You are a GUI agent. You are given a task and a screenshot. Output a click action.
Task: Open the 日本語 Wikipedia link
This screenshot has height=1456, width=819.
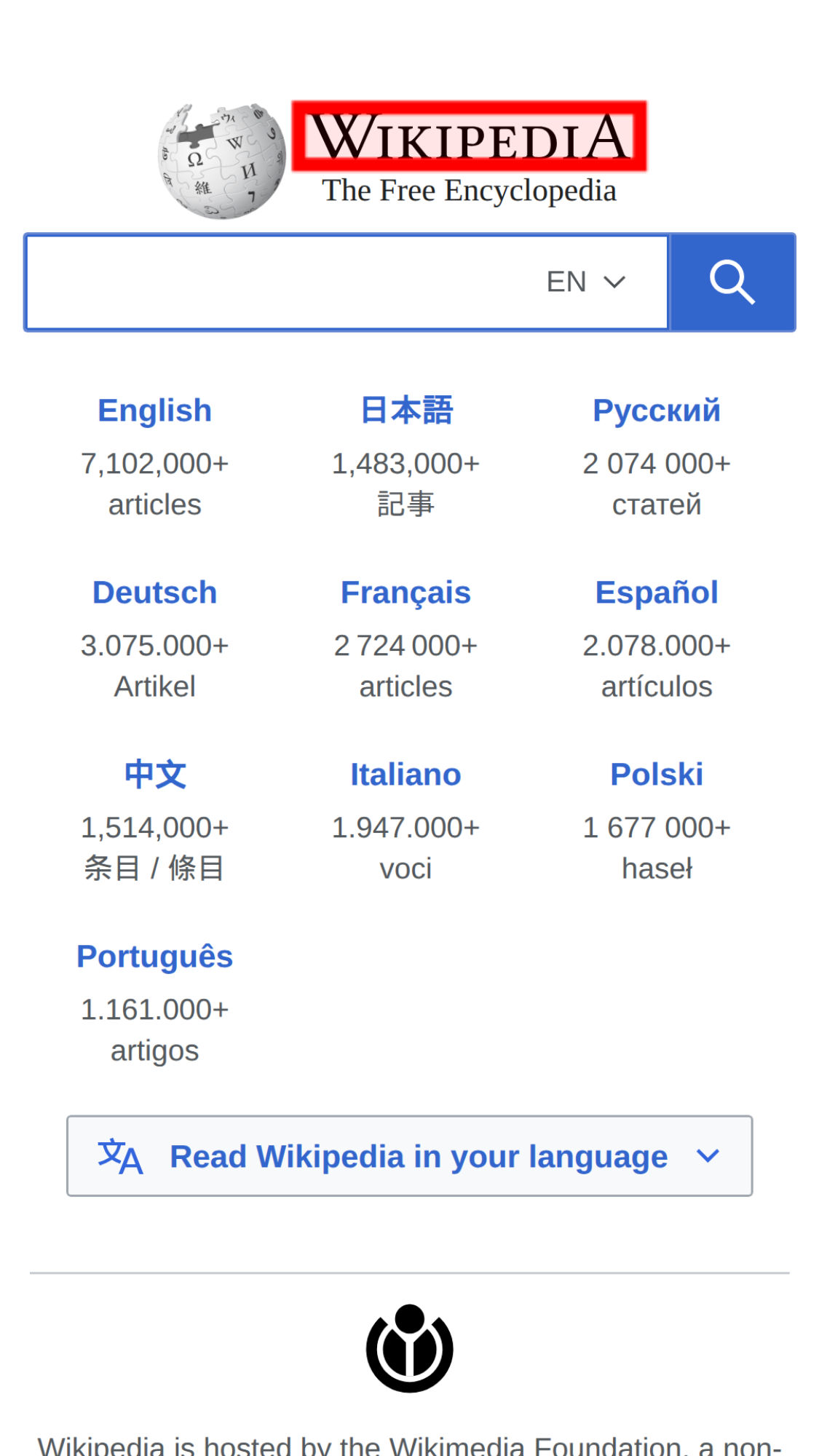406,411
